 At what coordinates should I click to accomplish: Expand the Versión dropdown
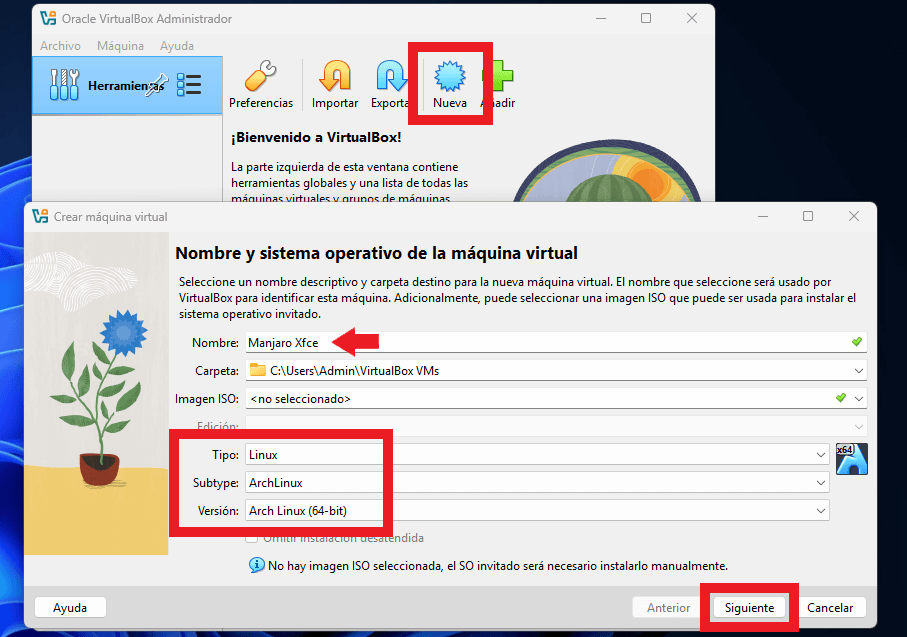820,510
